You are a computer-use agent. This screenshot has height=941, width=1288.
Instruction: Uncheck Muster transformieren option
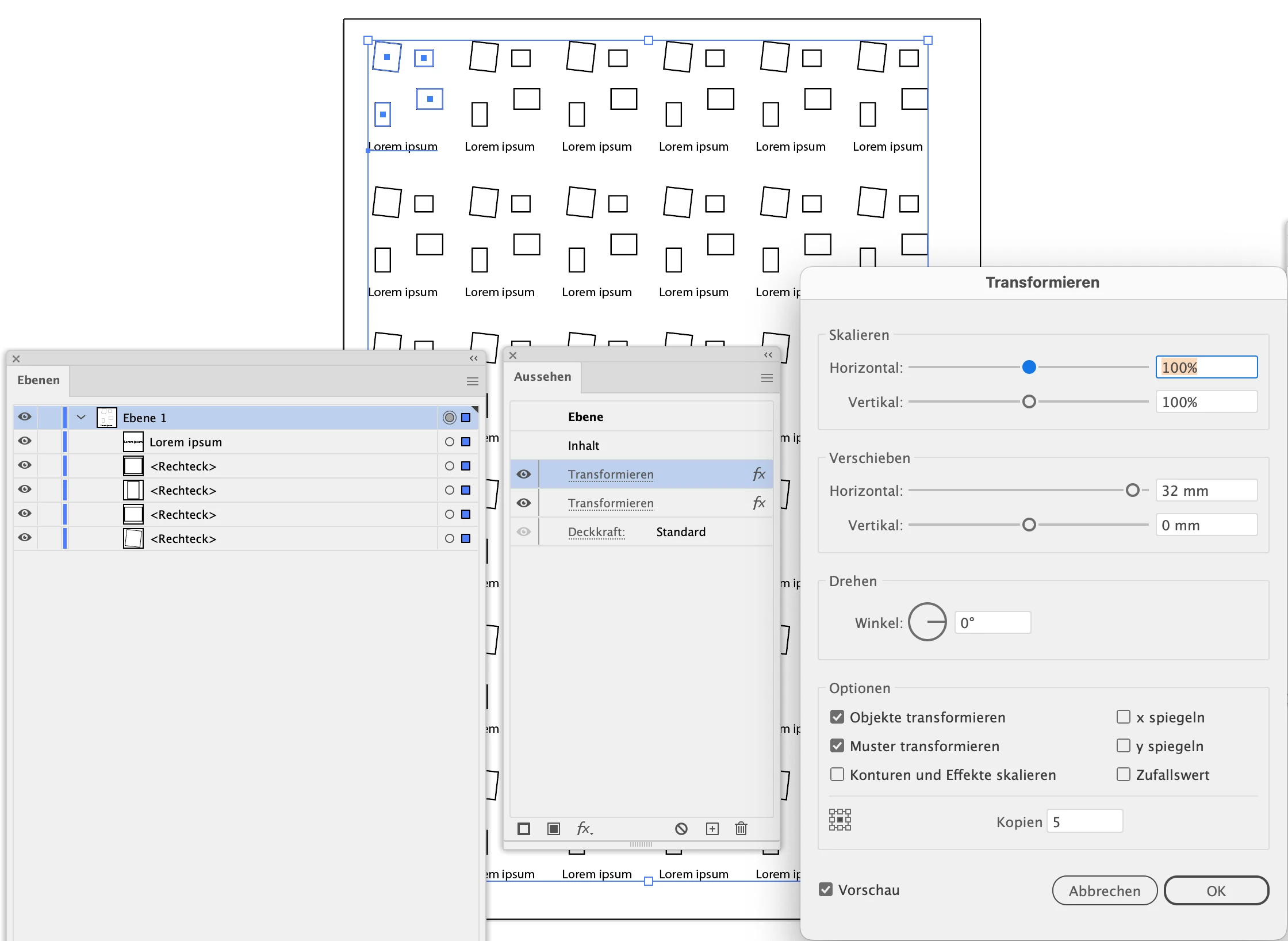click(837, 745)
